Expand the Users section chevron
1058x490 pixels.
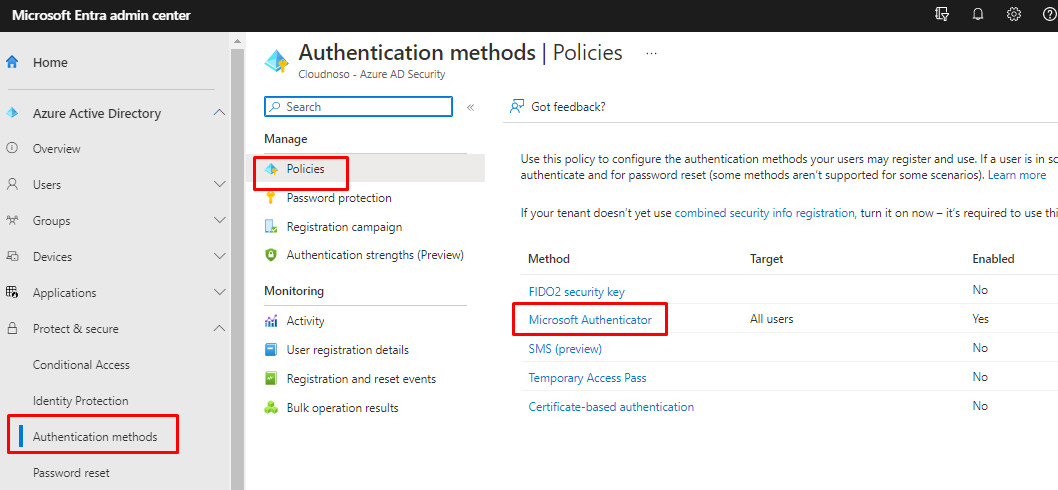click(x=220, y=185)
